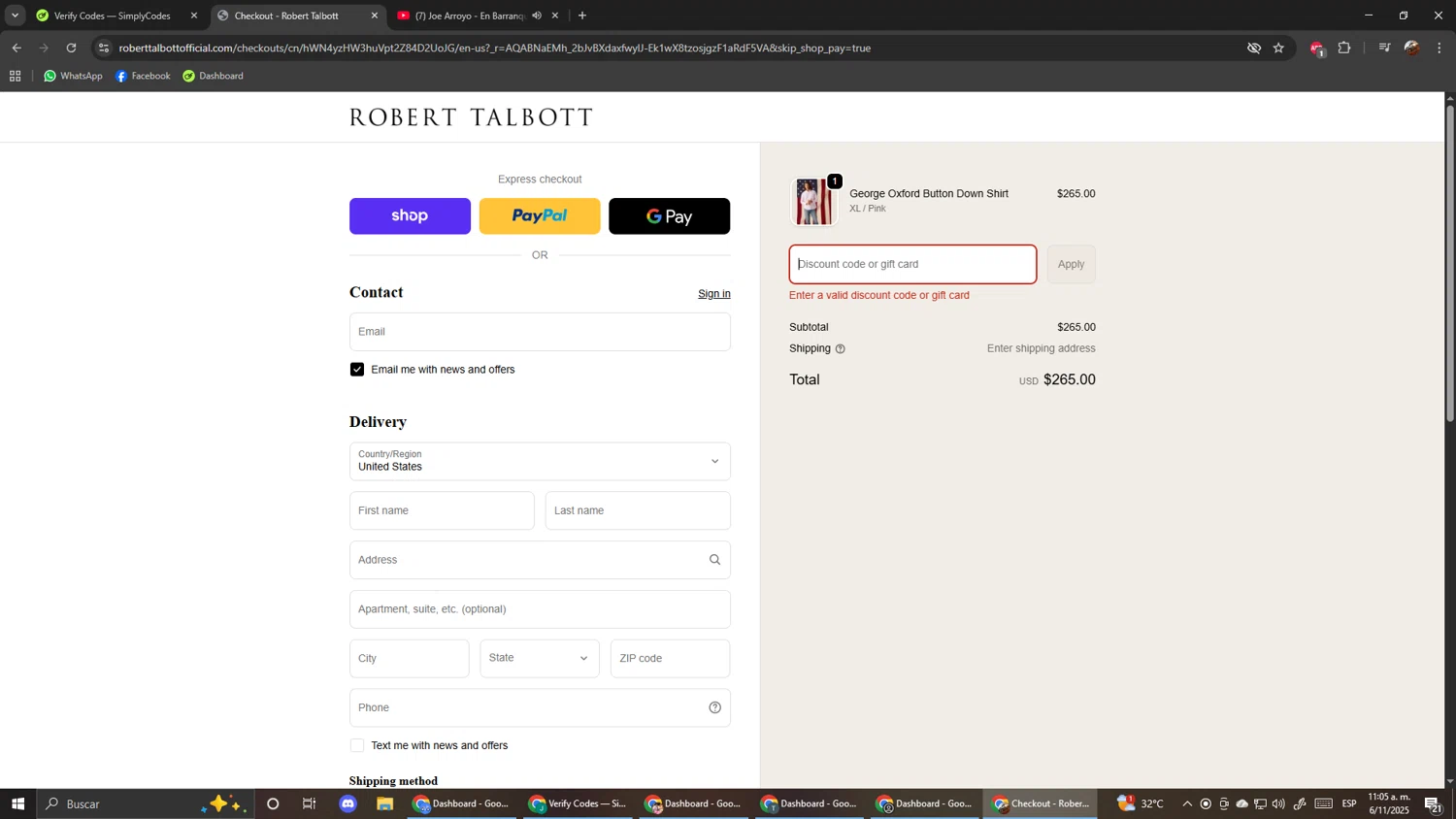Open the Facebook bookmark

click(x=143, y=76)
